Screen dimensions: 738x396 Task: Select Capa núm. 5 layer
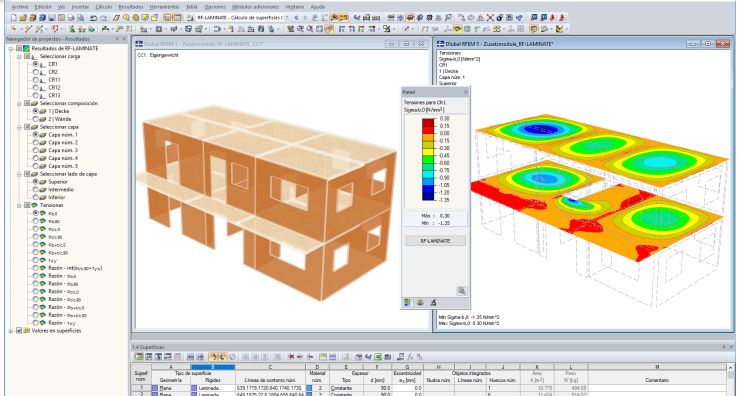pyautogui.click(x=35, y=166)
